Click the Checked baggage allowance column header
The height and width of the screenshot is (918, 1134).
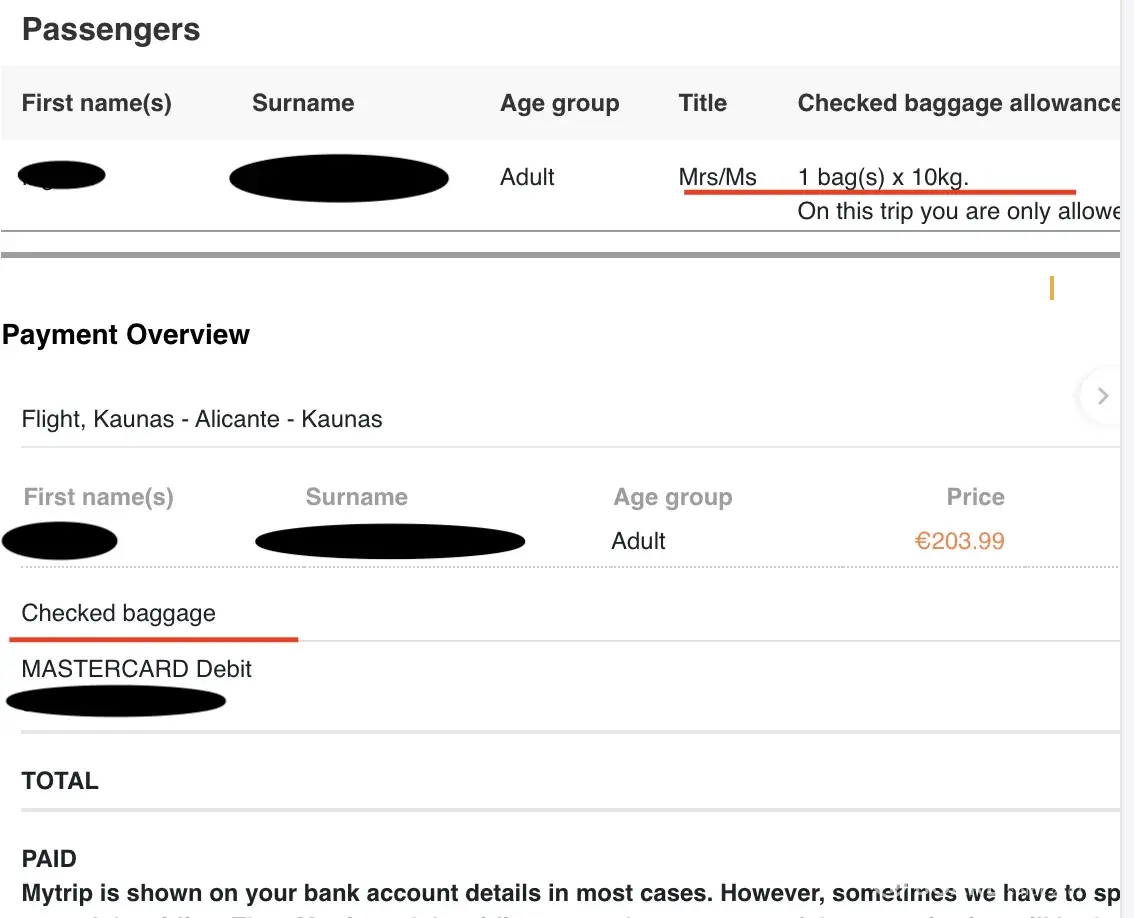click(x=958, y=103)
